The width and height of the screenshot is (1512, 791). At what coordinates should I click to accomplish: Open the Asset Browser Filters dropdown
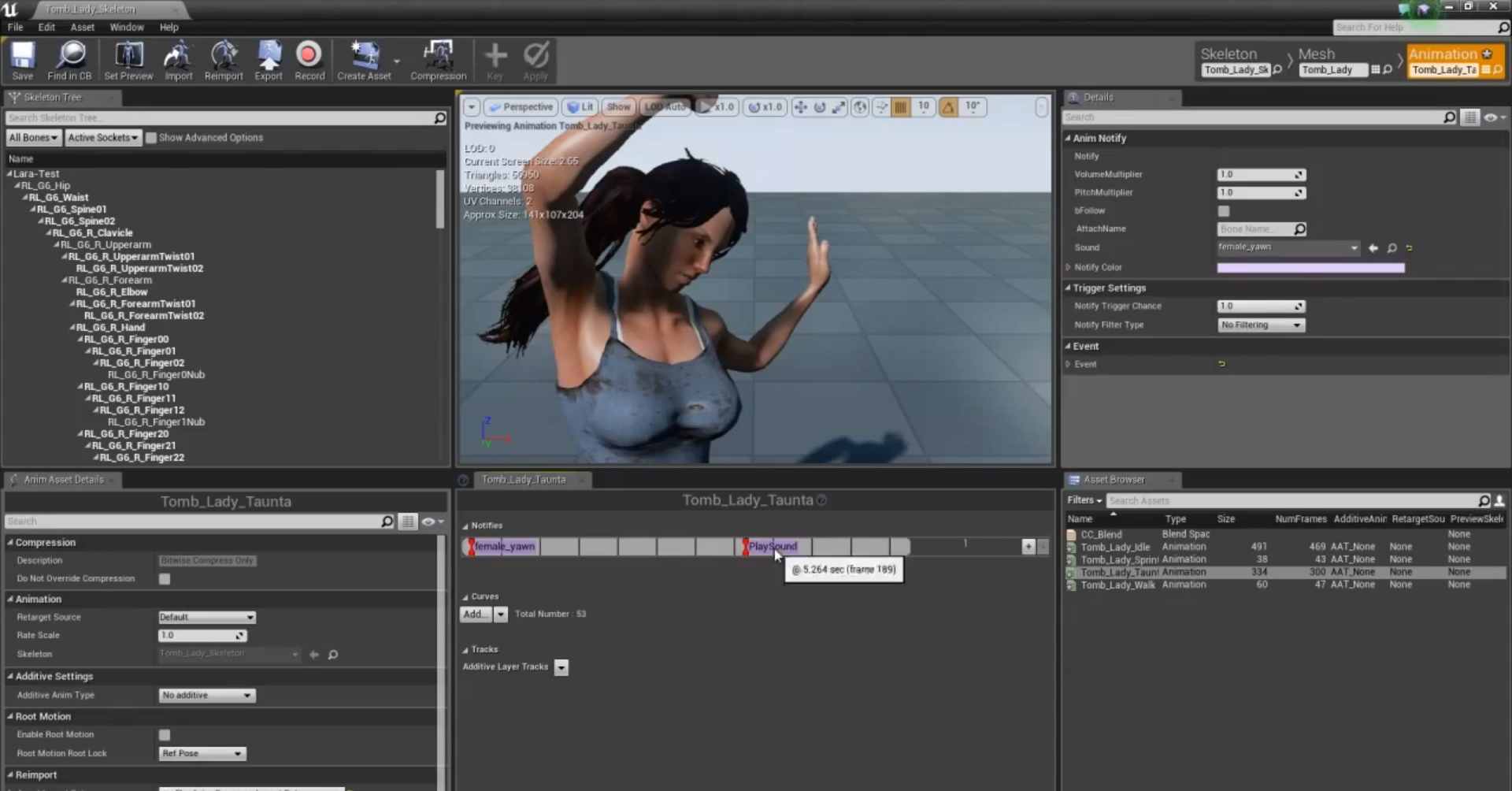[1084, 500]
